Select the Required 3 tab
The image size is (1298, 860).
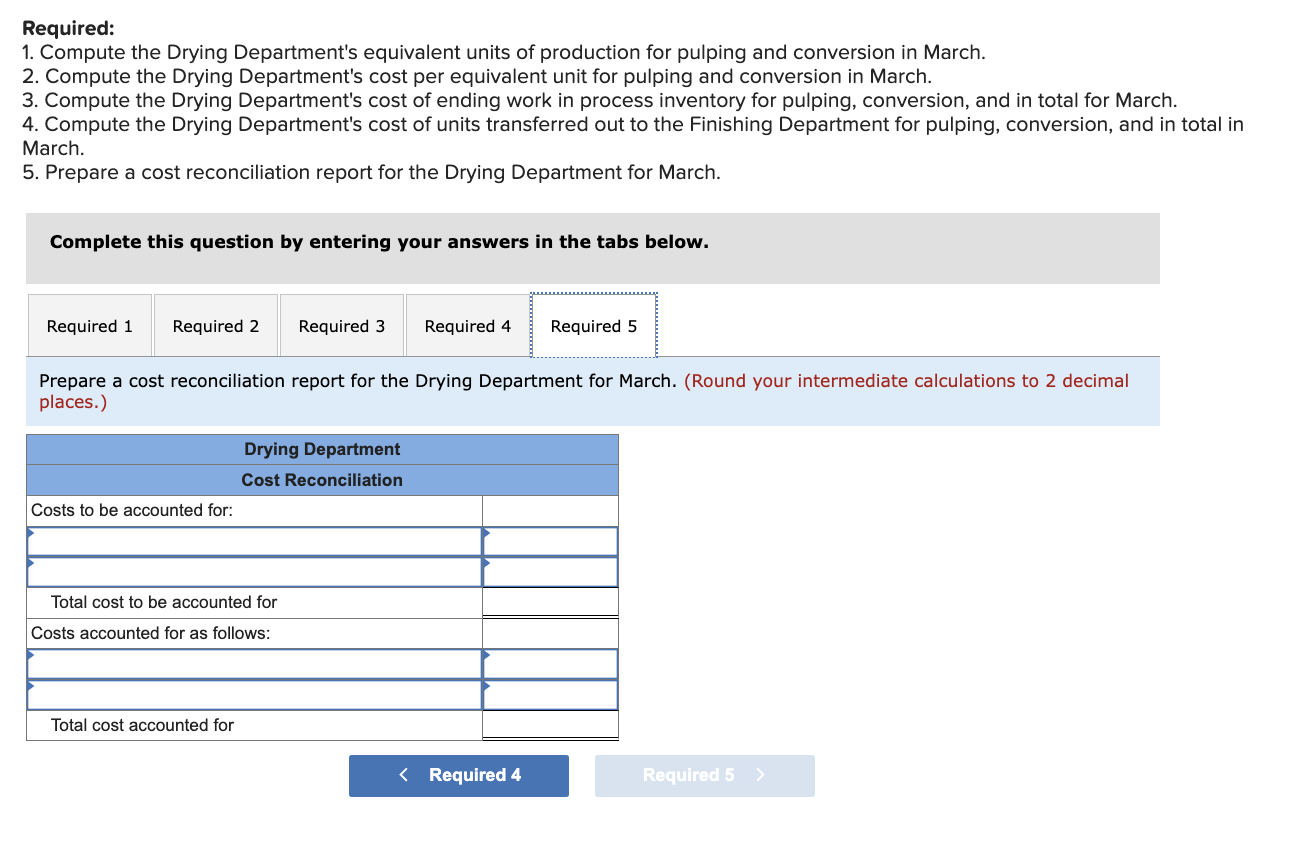[x=342, y=326]
